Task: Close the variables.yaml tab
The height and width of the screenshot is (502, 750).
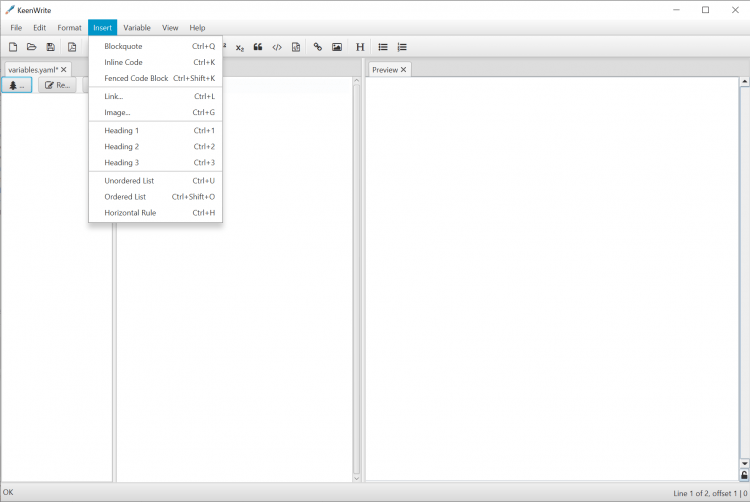Action: [x=64, y=70]
